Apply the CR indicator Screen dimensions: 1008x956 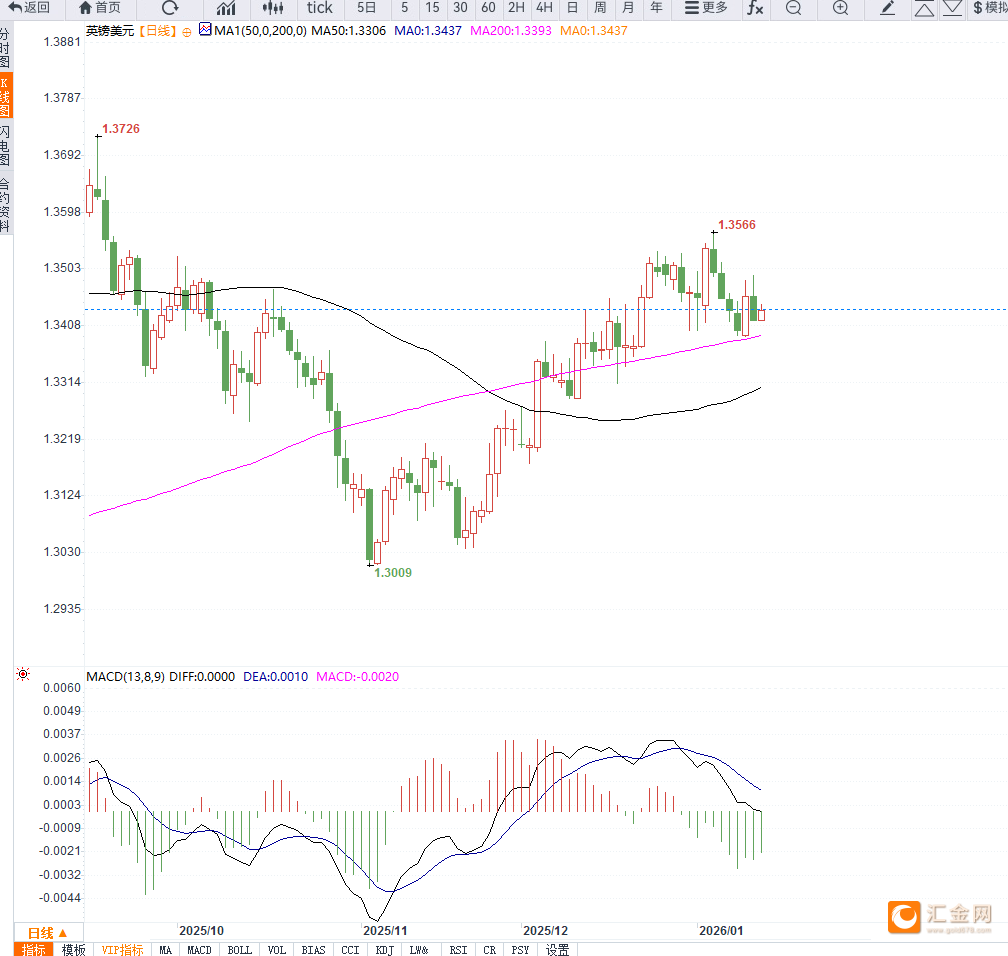tap(489, 950)
